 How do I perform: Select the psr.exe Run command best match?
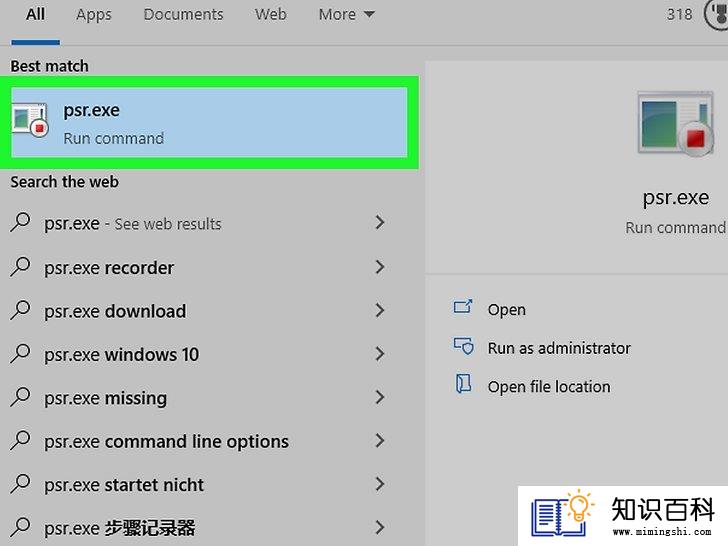(x=209, y=123)
